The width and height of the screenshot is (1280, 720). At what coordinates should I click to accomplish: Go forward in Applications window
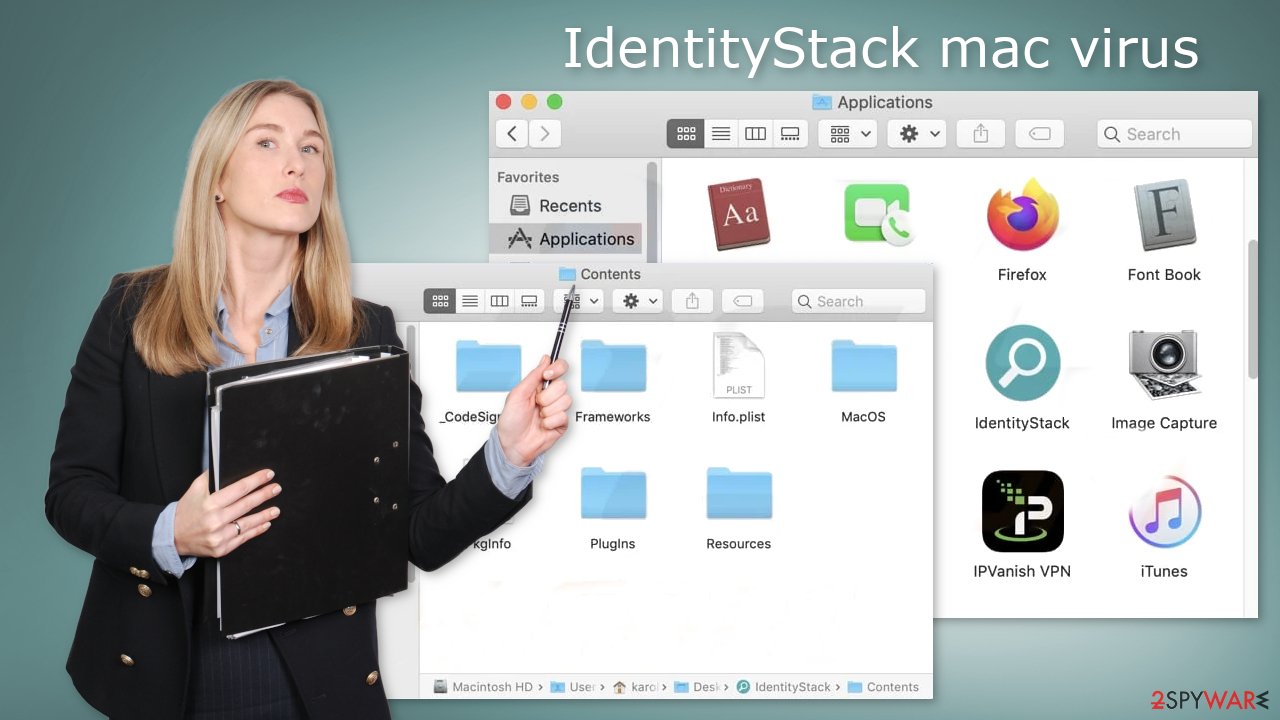545,133
